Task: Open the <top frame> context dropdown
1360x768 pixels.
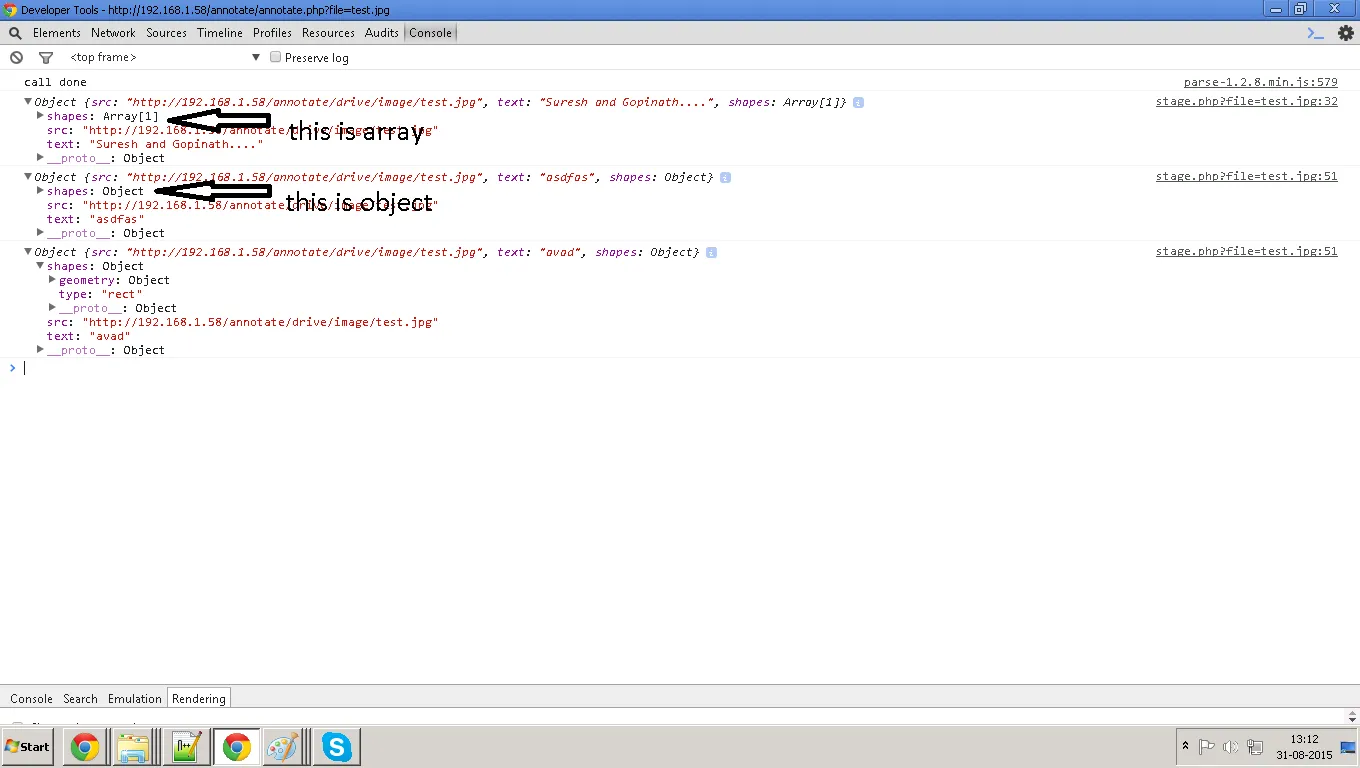Action: tap(165, 58)
